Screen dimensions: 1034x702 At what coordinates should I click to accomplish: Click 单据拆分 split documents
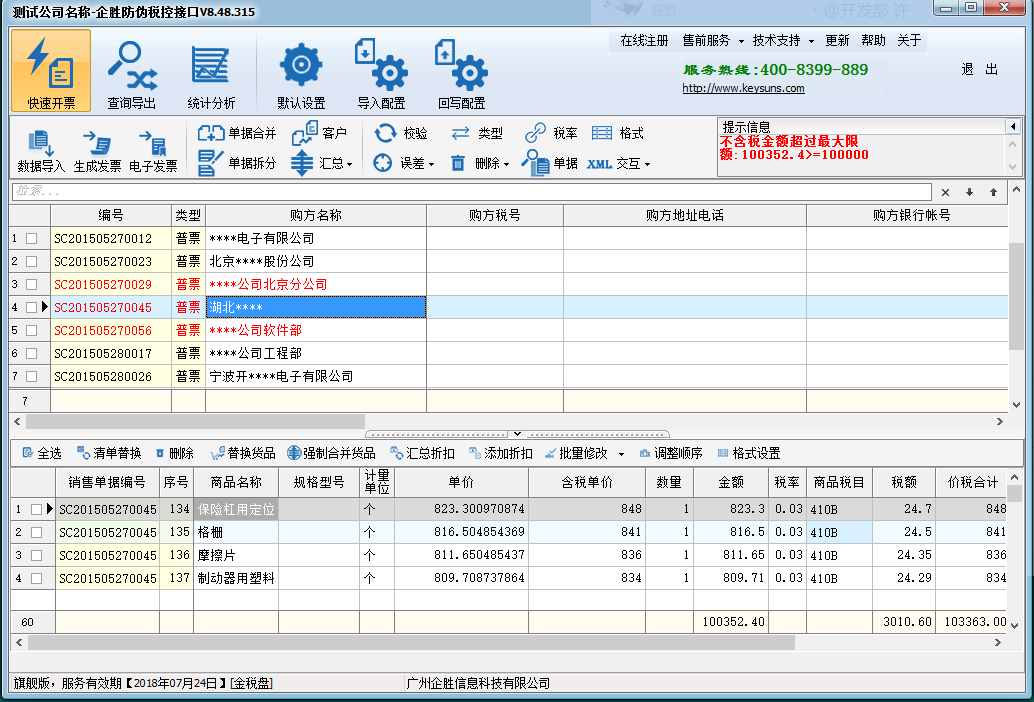click(x=237, y=163)
